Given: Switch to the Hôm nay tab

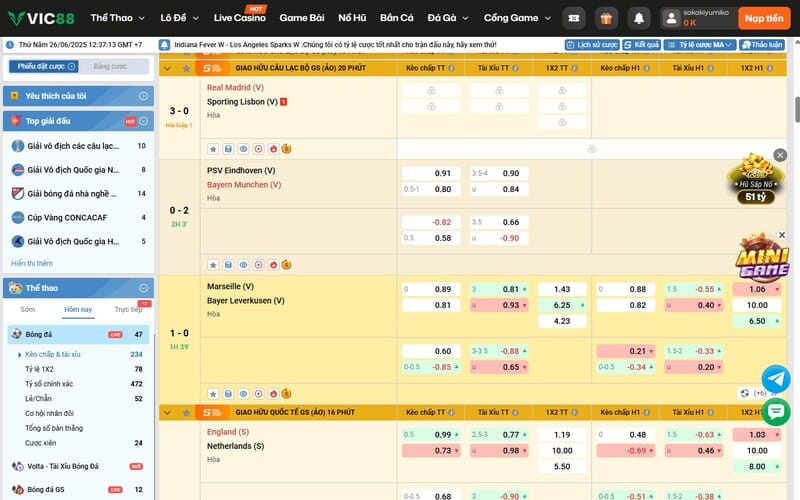Looking at the screenshot, I should [x=78, y=309].
